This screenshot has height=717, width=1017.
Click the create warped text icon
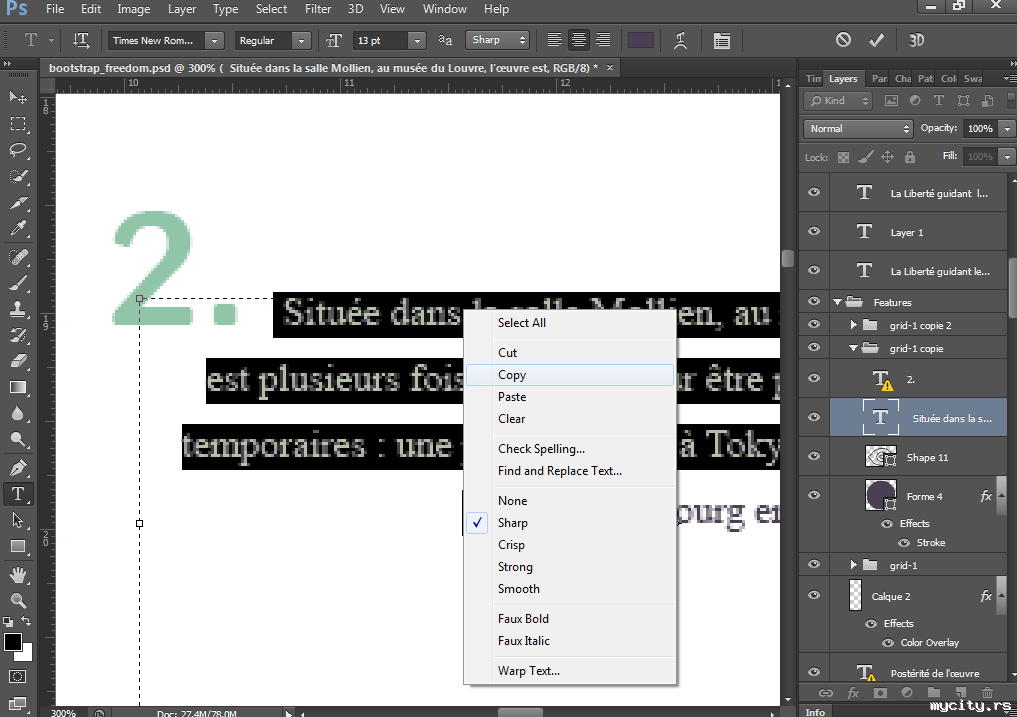680,40
